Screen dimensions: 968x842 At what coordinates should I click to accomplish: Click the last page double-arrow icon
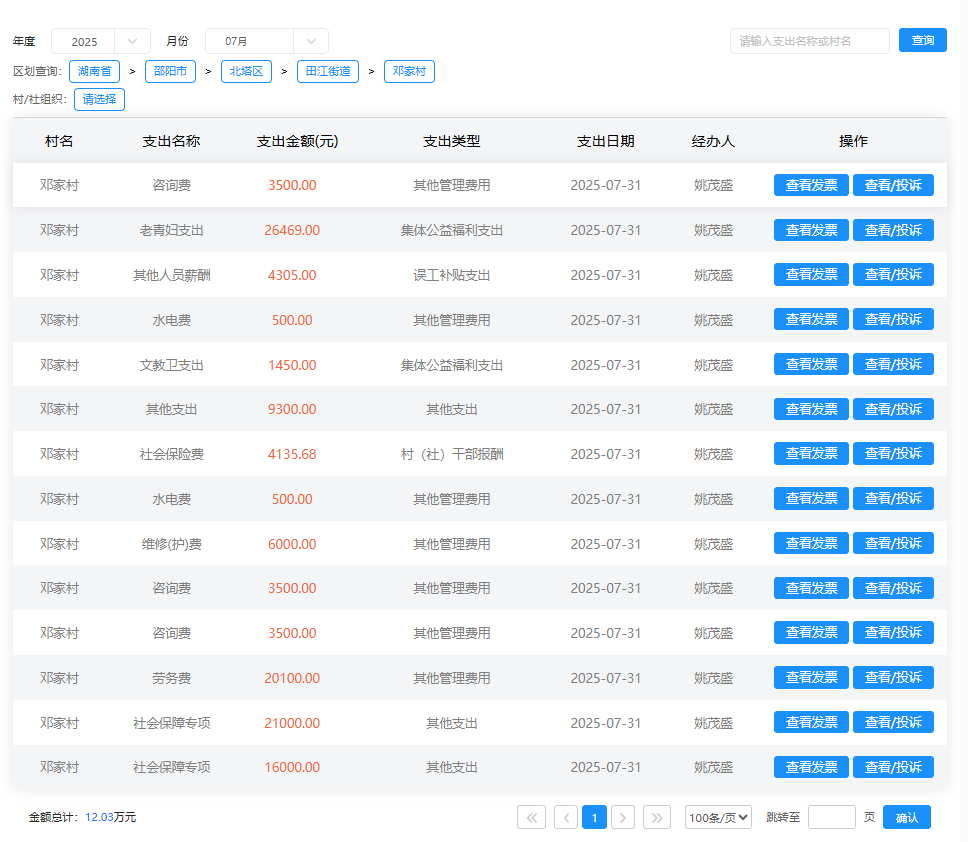657,817
